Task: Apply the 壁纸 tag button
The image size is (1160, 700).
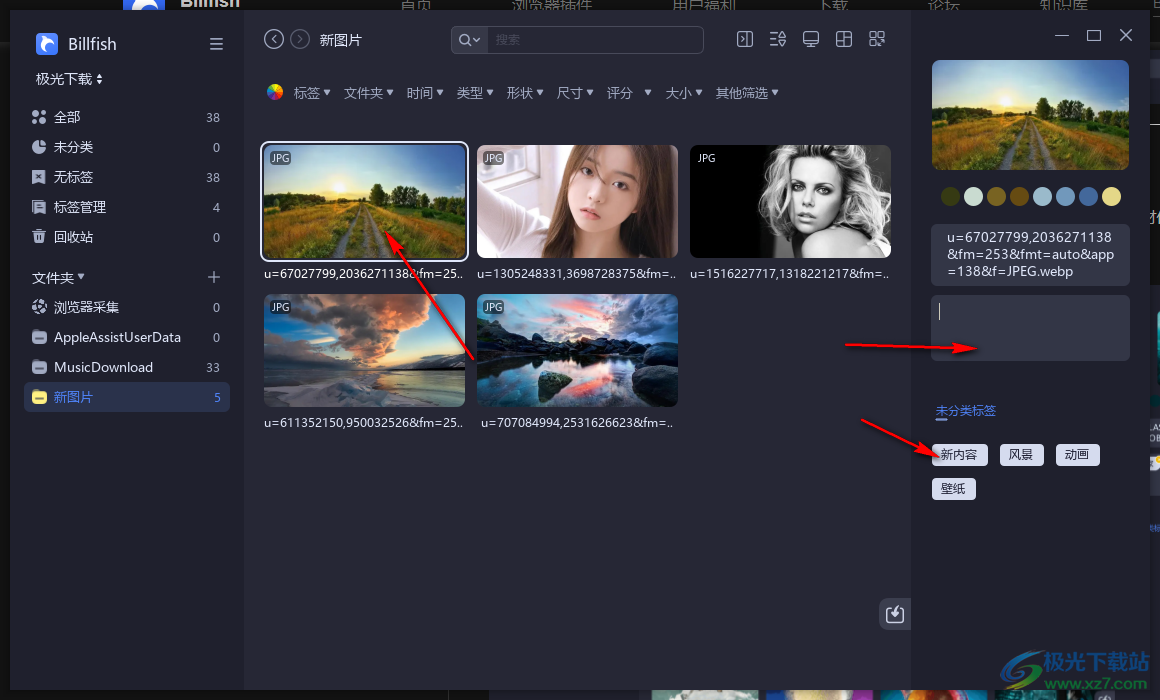Action: tap(953, 488)
